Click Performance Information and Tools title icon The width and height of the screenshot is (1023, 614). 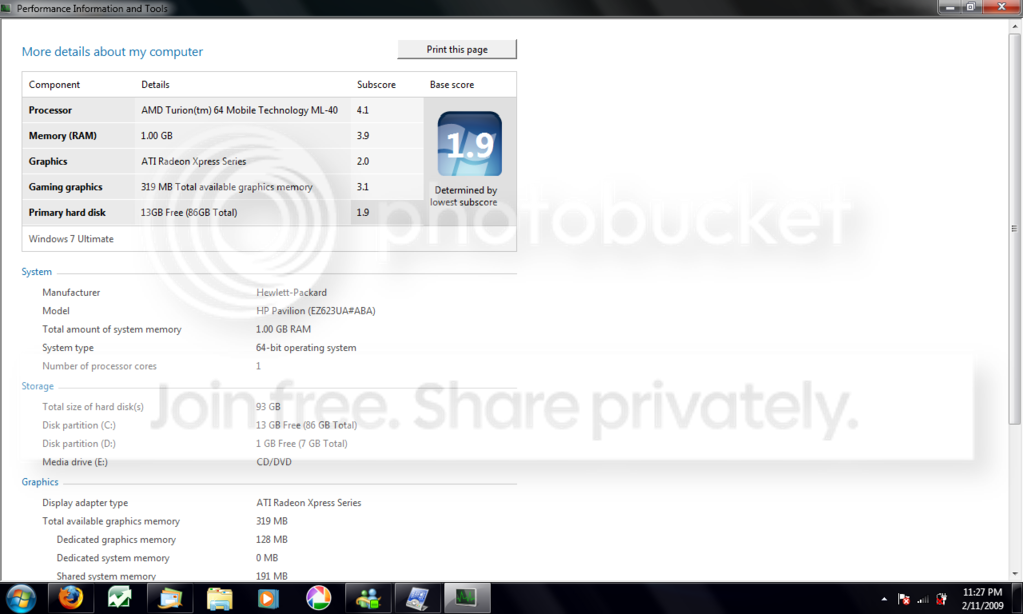click(x=7, y=8)
